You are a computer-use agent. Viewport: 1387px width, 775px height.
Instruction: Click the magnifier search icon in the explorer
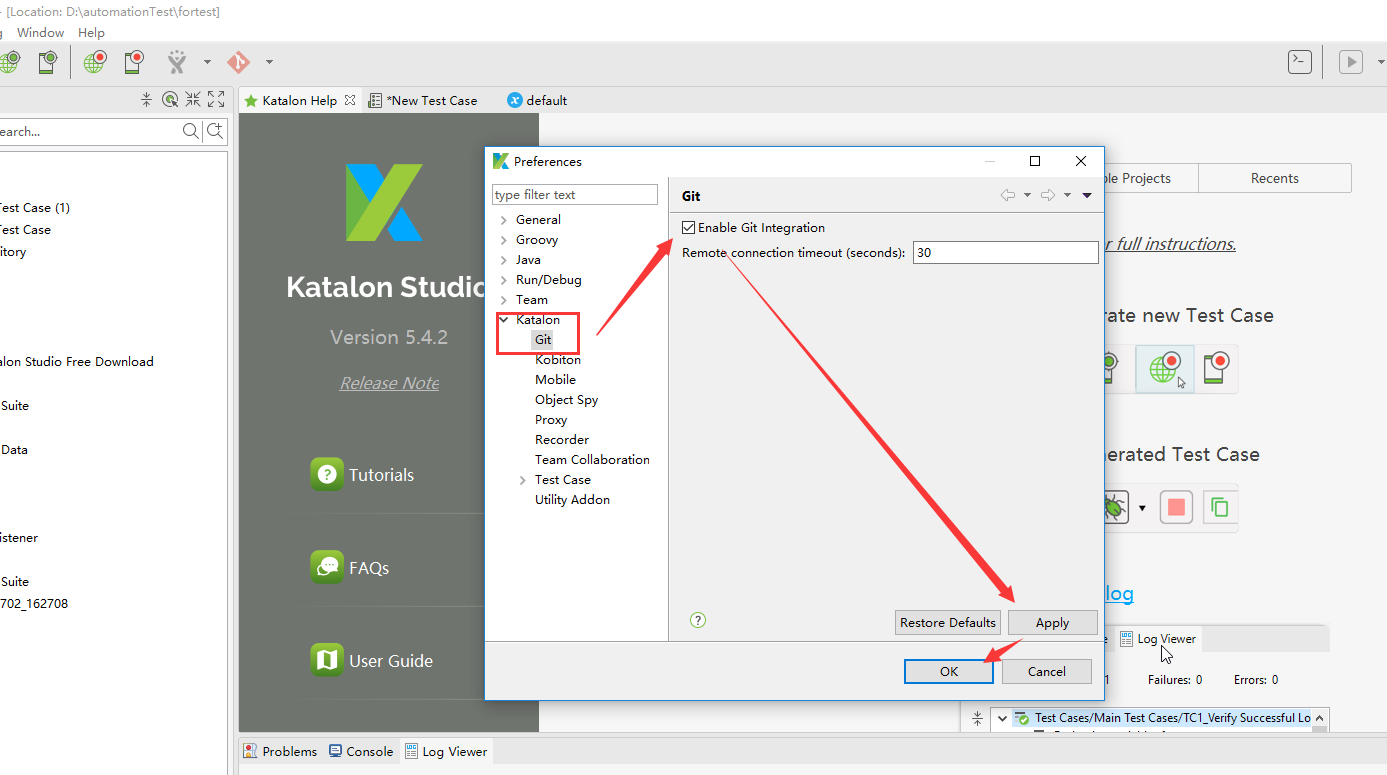pos(191,131)
